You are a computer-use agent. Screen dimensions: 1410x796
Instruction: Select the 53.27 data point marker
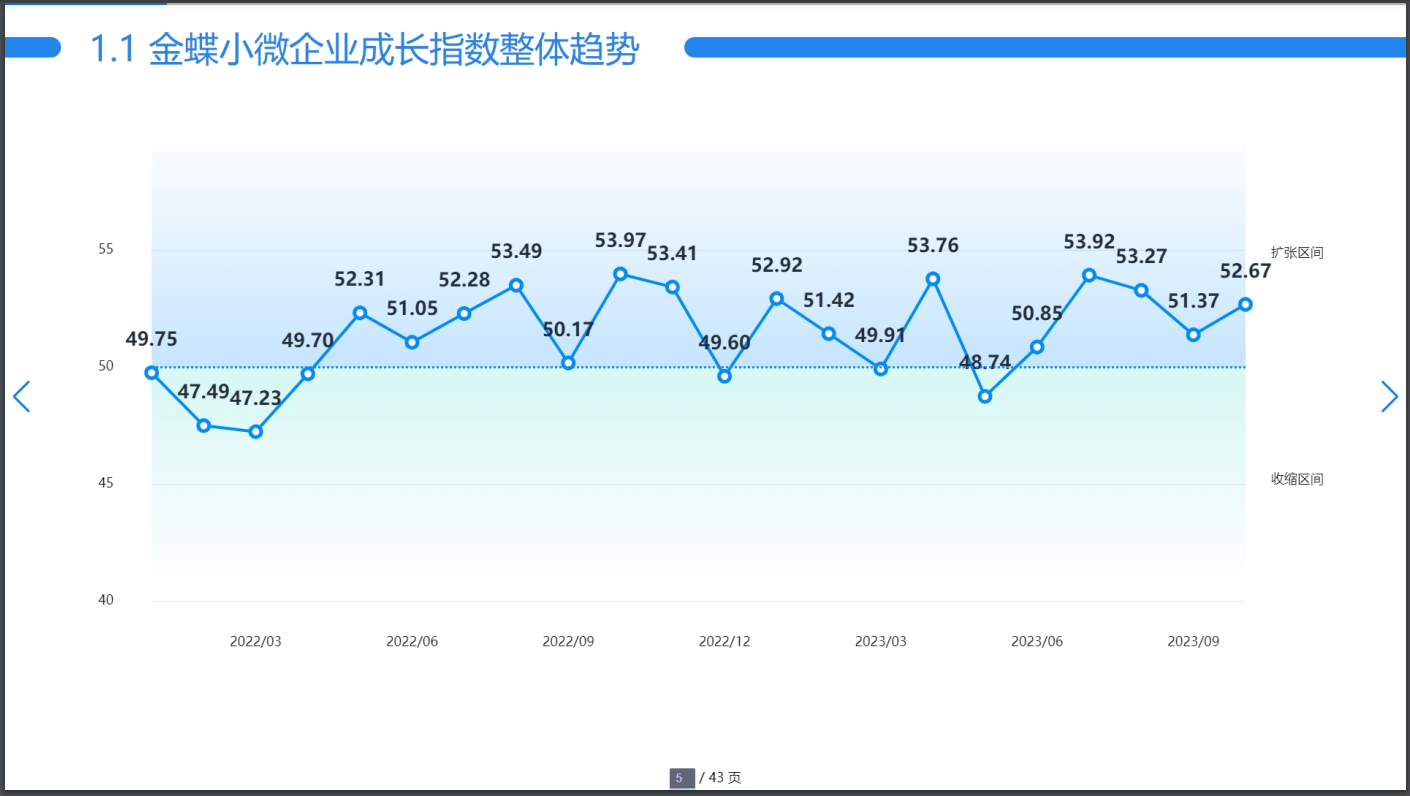click(1141, 290)
